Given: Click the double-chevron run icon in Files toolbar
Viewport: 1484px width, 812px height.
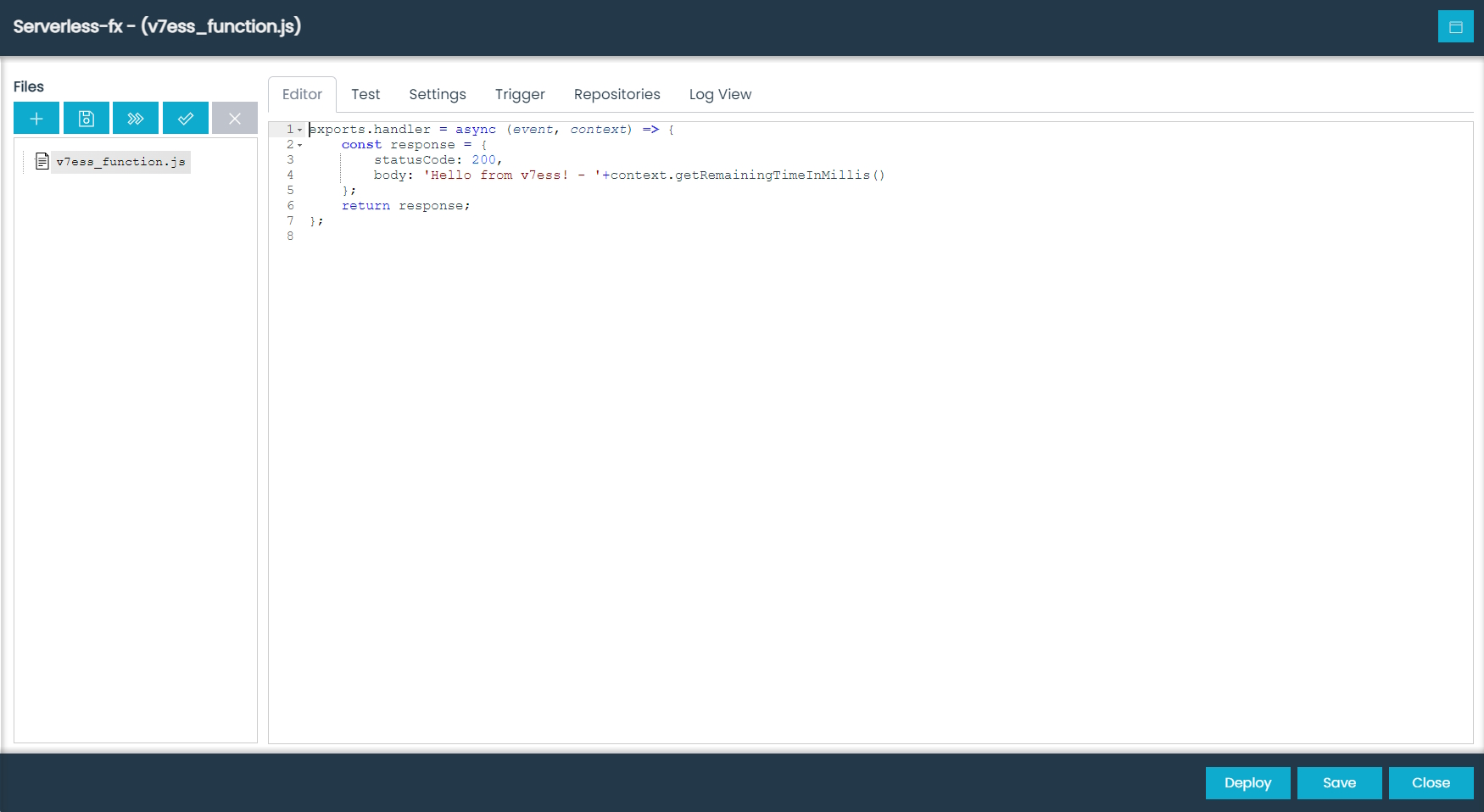Looking at the screenshot, I should coord(136,118).
